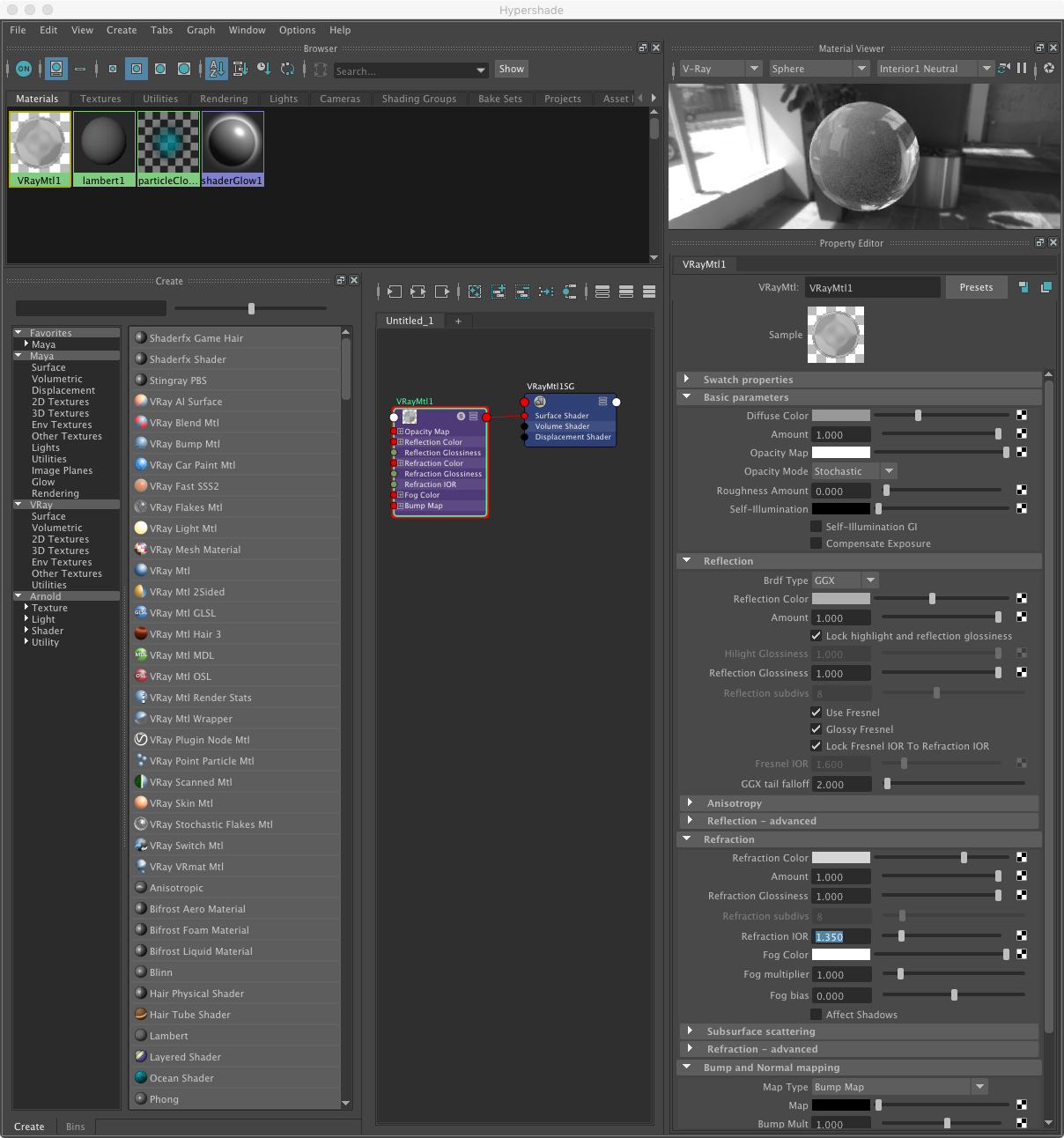
Task: Click the copy tab icon next to Presets
Action: point(1046,287)
